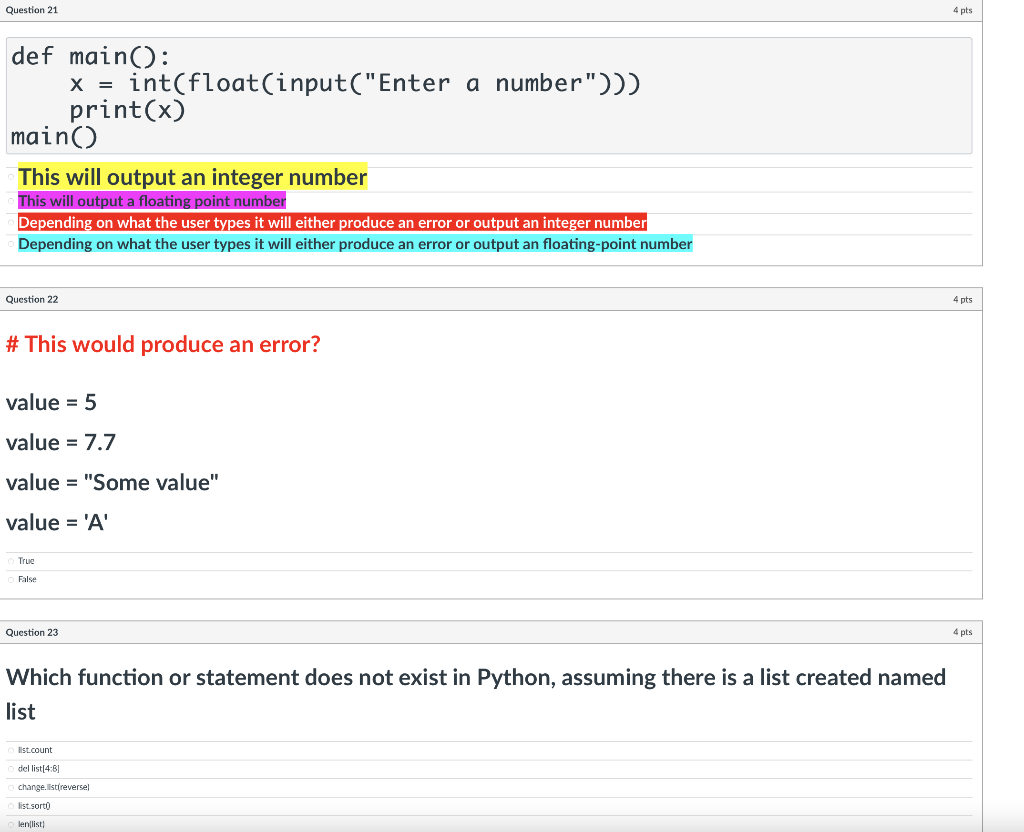This screenshot has height=832, width=1024.
Task: Click the red "# This would produce an error?" text
Action: 162,344
